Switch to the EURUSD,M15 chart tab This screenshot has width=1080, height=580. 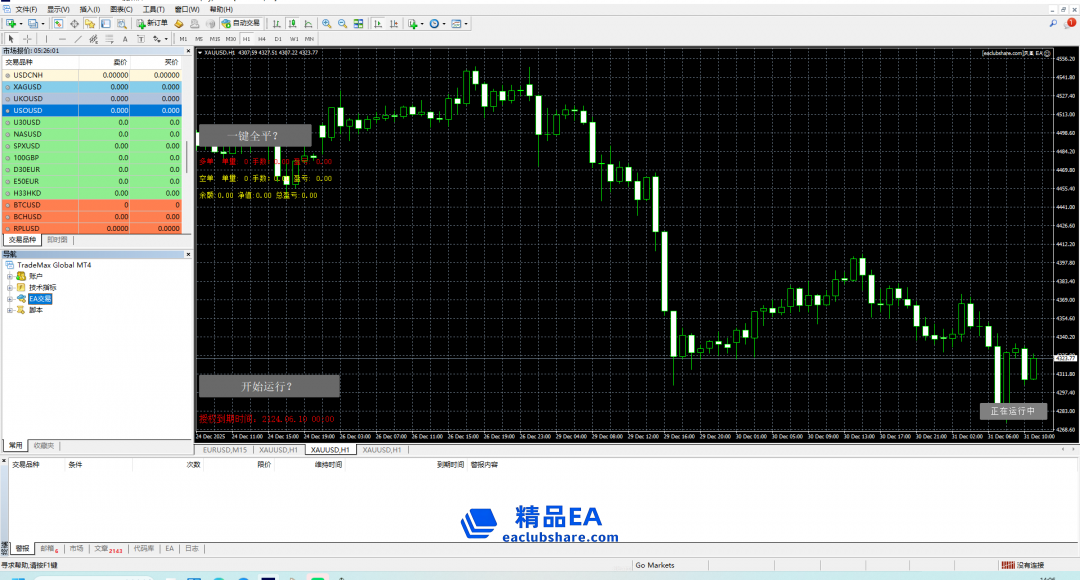(x=224, y=451)
